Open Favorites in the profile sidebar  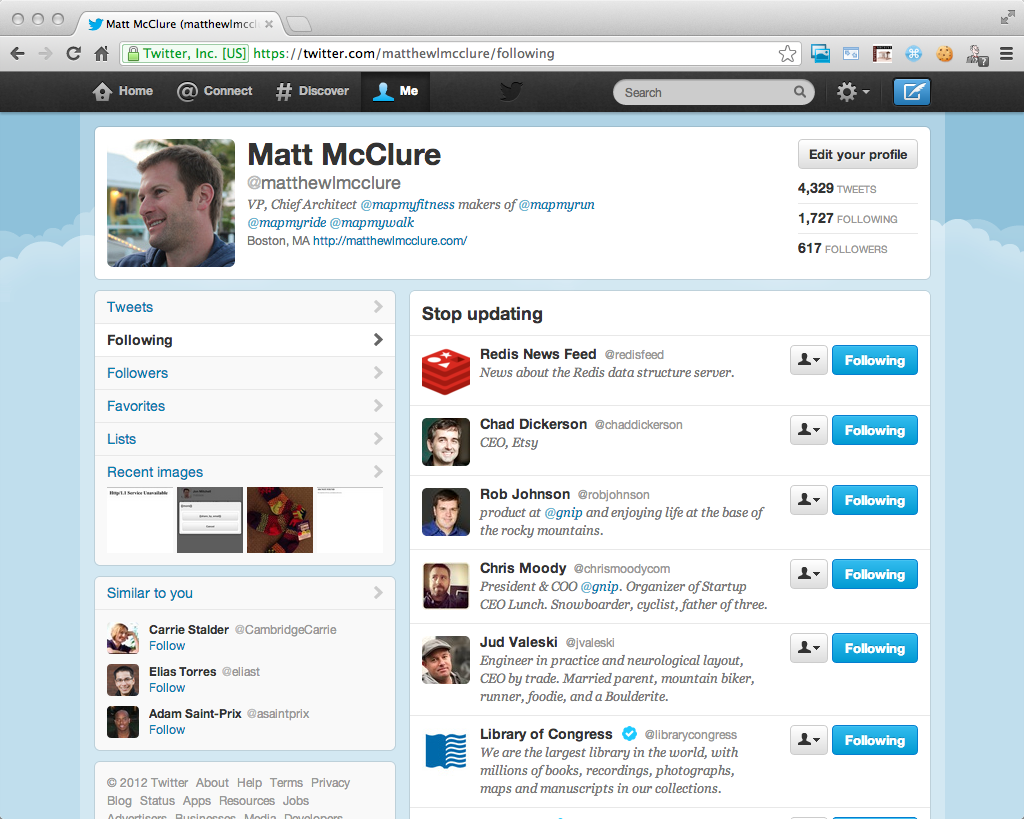(x=245, y=406)
